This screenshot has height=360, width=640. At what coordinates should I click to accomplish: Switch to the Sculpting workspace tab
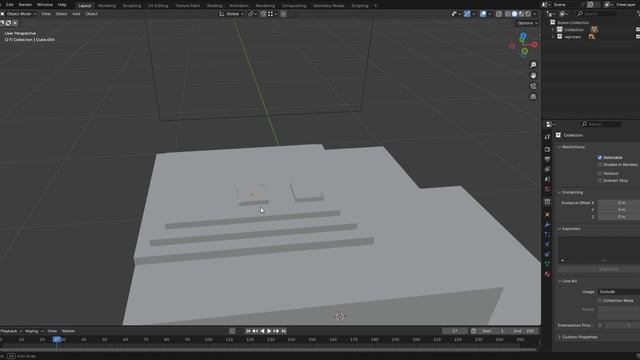(x=132, y=6)
